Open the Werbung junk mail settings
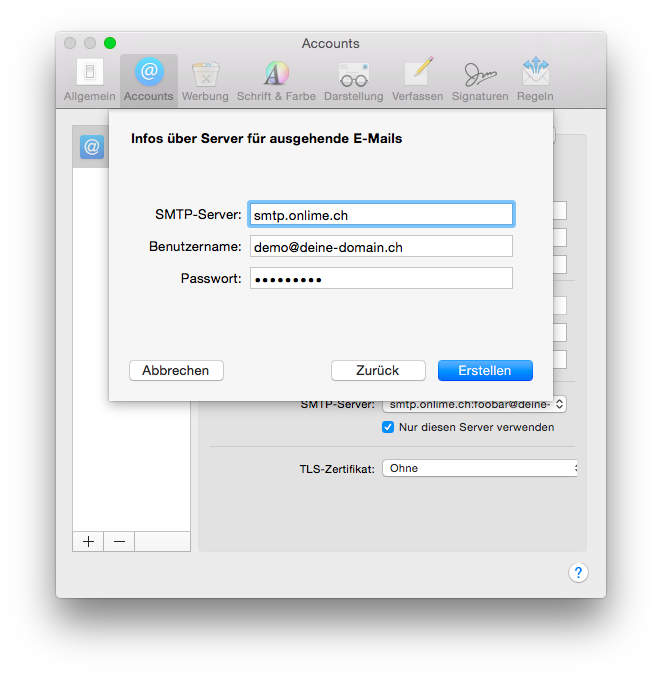 point(205,80)
